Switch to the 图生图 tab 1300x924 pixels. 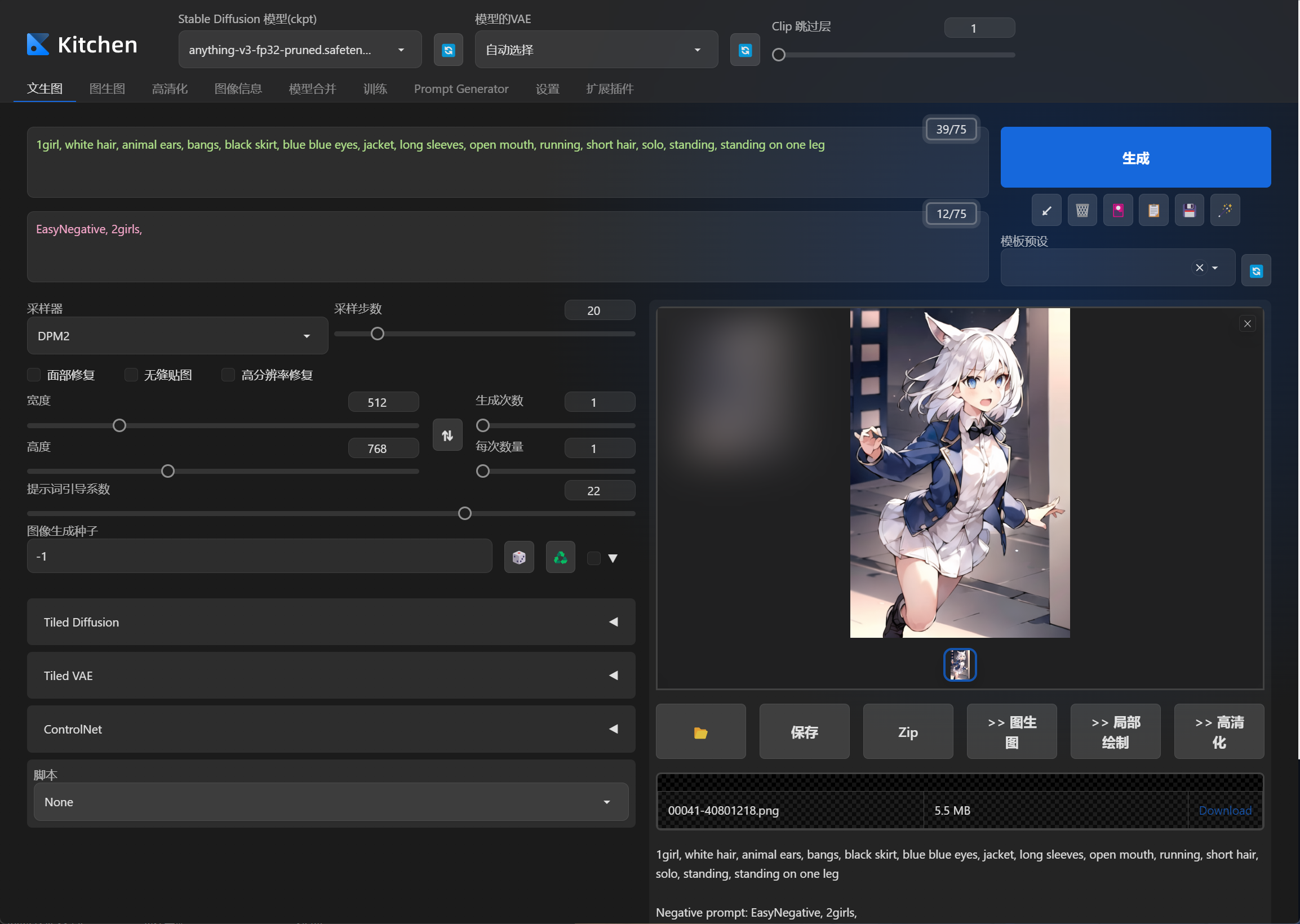coord(108,89)
